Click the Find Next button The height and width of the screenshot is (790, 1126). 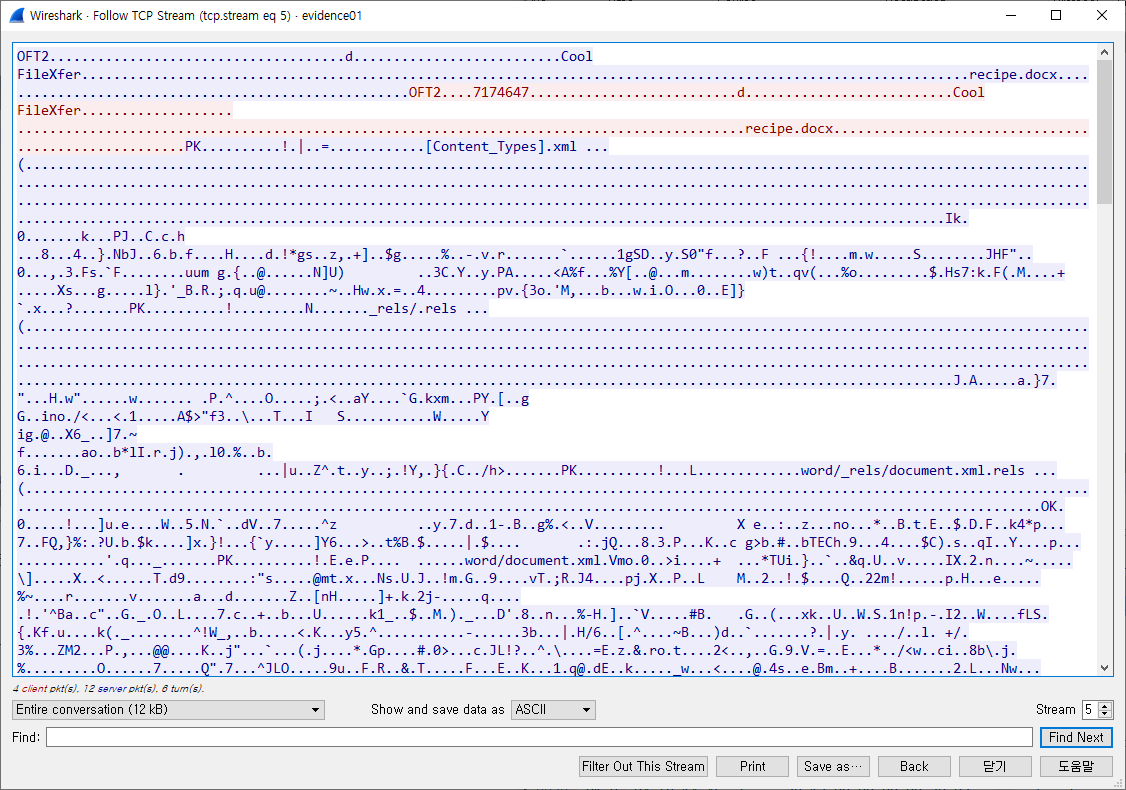[1076, 737]
